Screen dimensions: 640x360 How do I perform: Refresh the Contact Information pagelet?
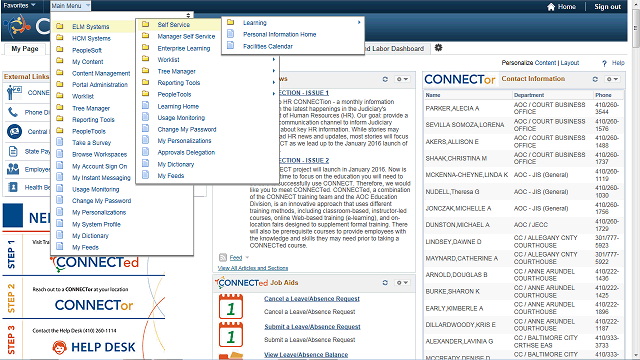point(595,79)
